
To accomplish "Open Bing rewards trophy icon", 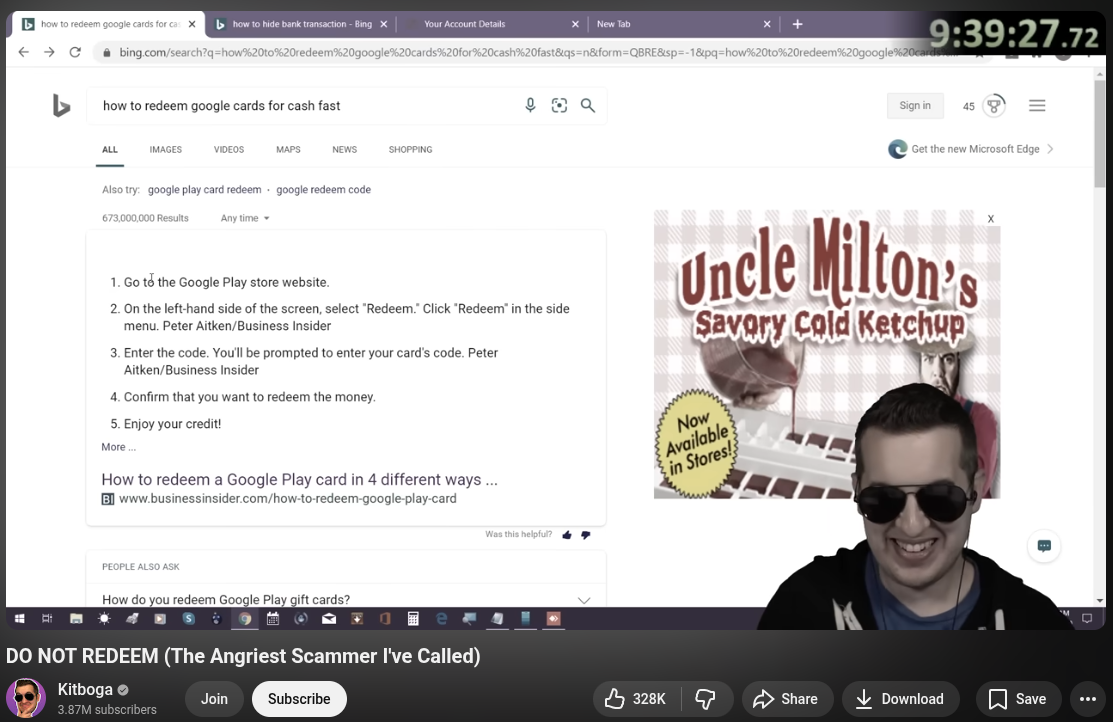I will pos(994,106).
